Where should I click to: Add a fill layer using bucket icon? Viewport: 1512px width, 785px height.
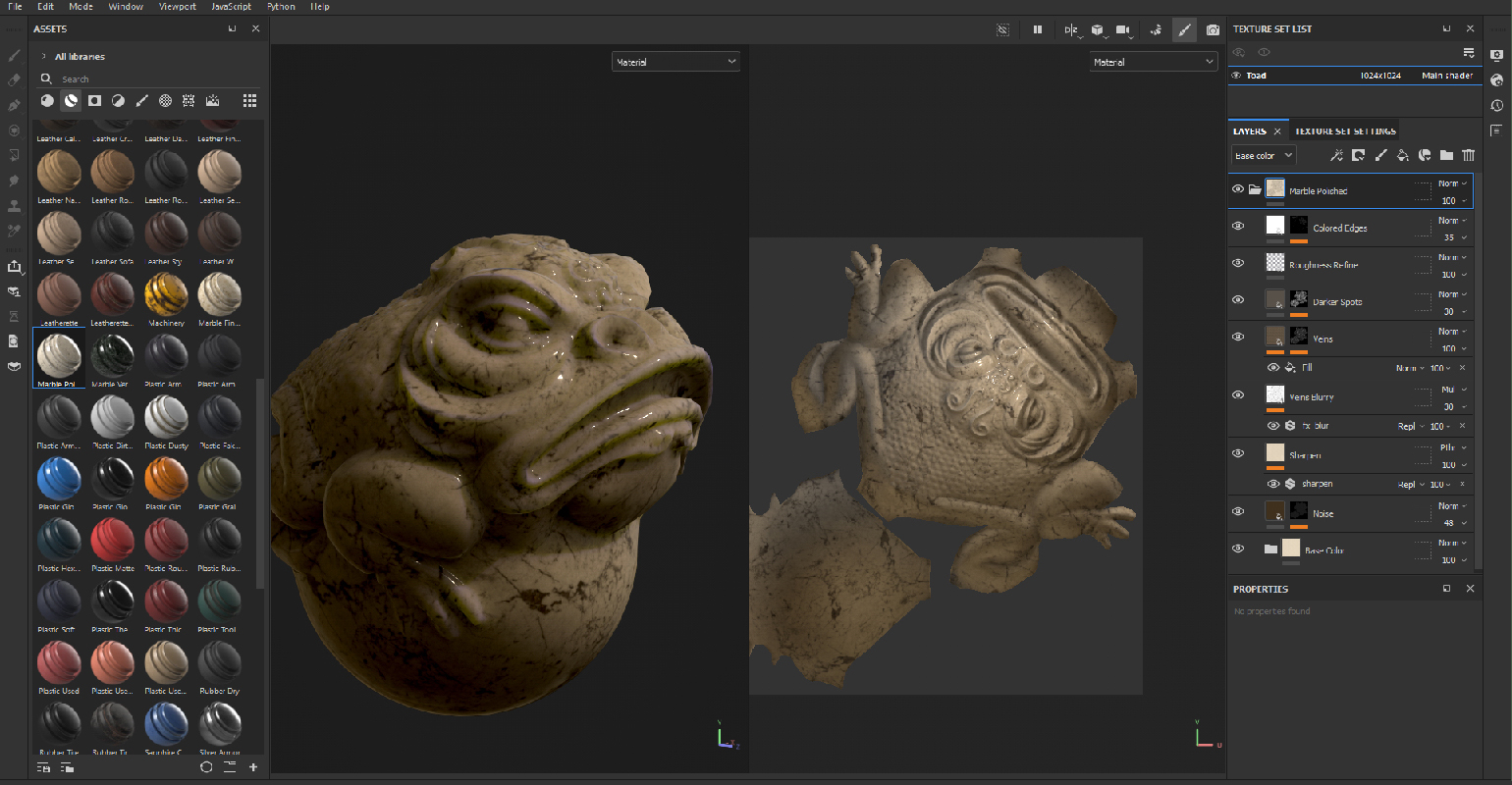click(x=1402, y=155)
